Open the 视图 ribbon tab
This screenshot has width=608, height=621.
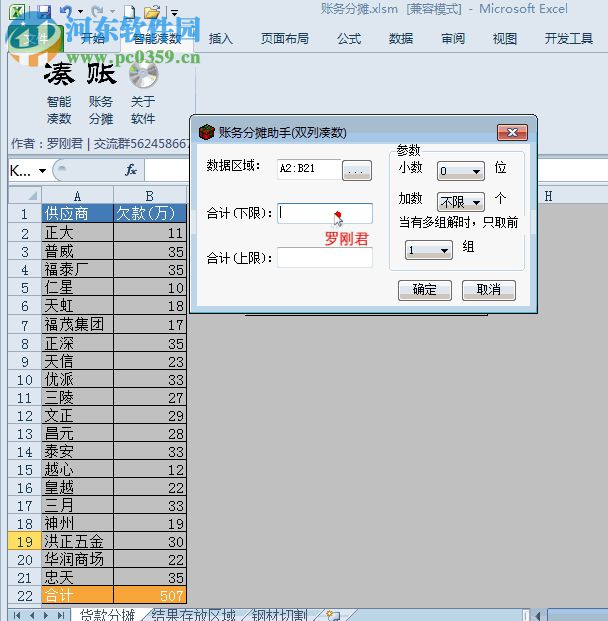505,39
